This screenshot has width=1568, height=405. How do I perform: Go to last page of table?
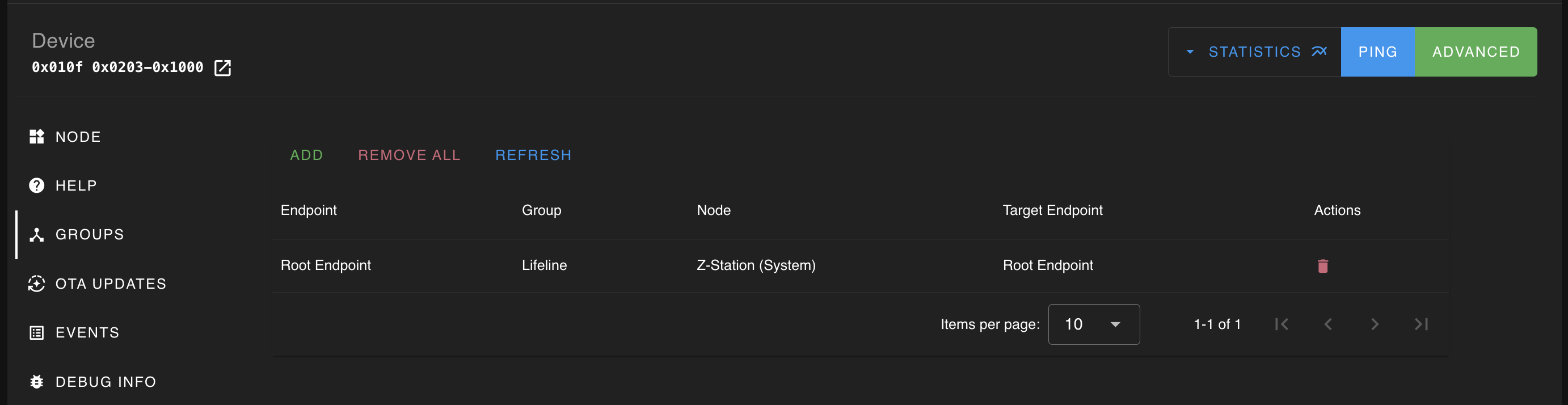tap(1421, 324)
